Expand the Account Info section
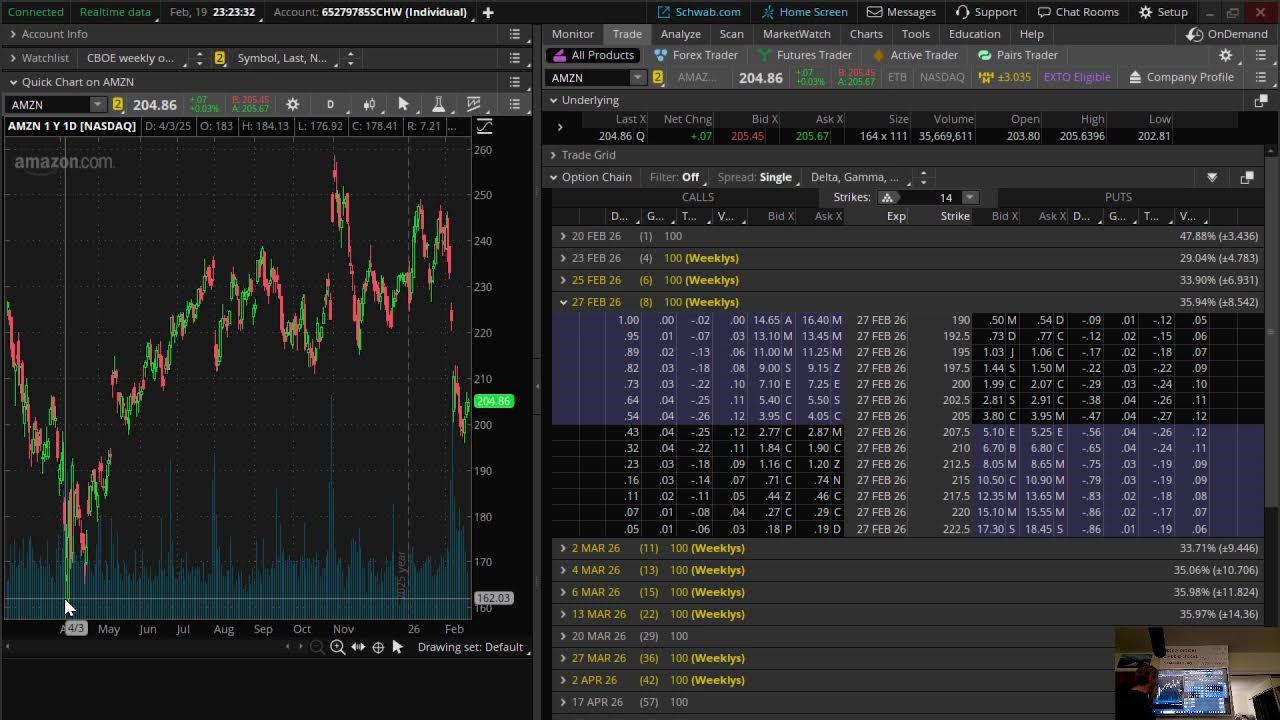 click(13, 34)
